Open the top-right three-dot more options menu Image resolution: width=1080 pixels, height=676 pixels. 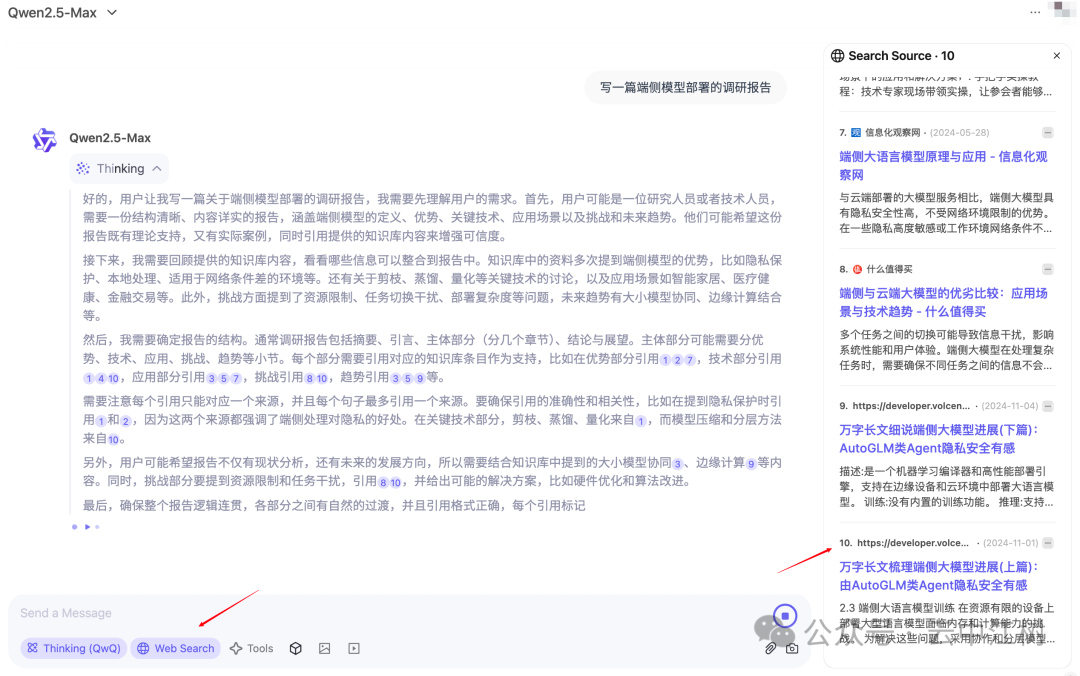click(x=1035, y=12)
